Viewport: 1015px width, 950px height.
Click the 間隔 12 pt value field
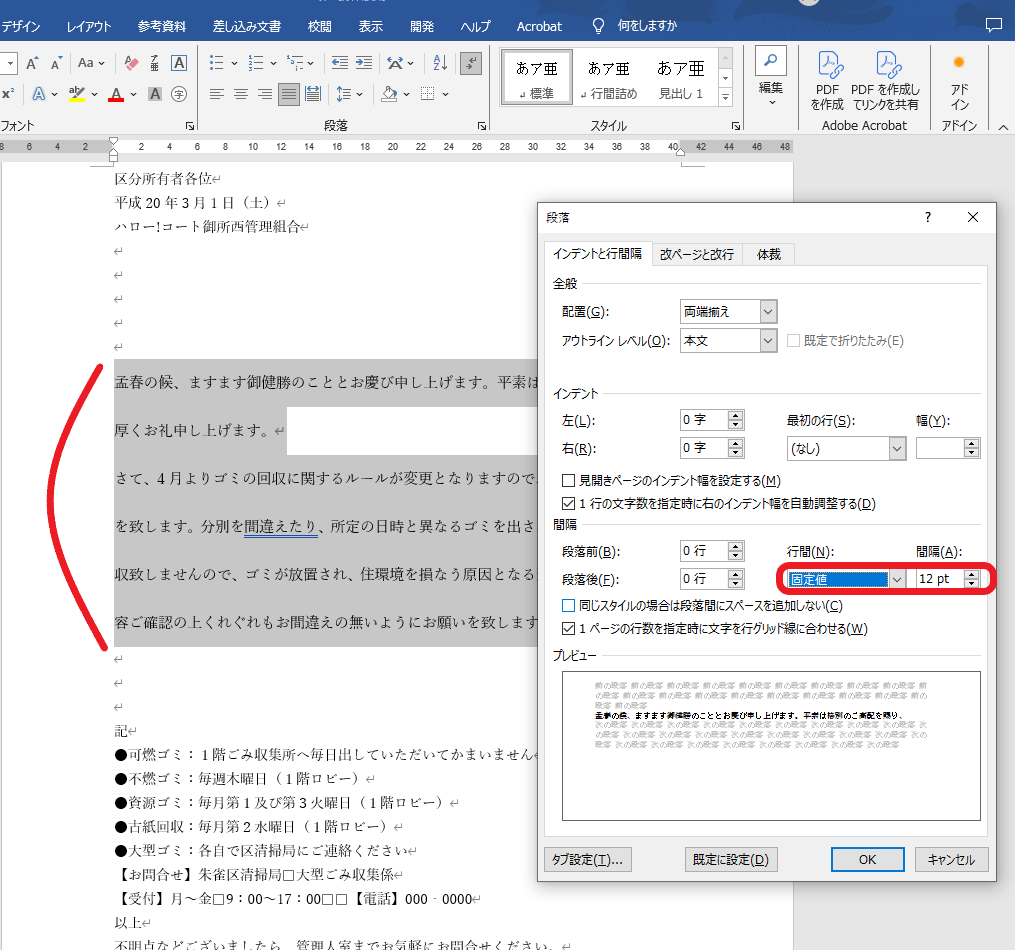tap(940, 579)
